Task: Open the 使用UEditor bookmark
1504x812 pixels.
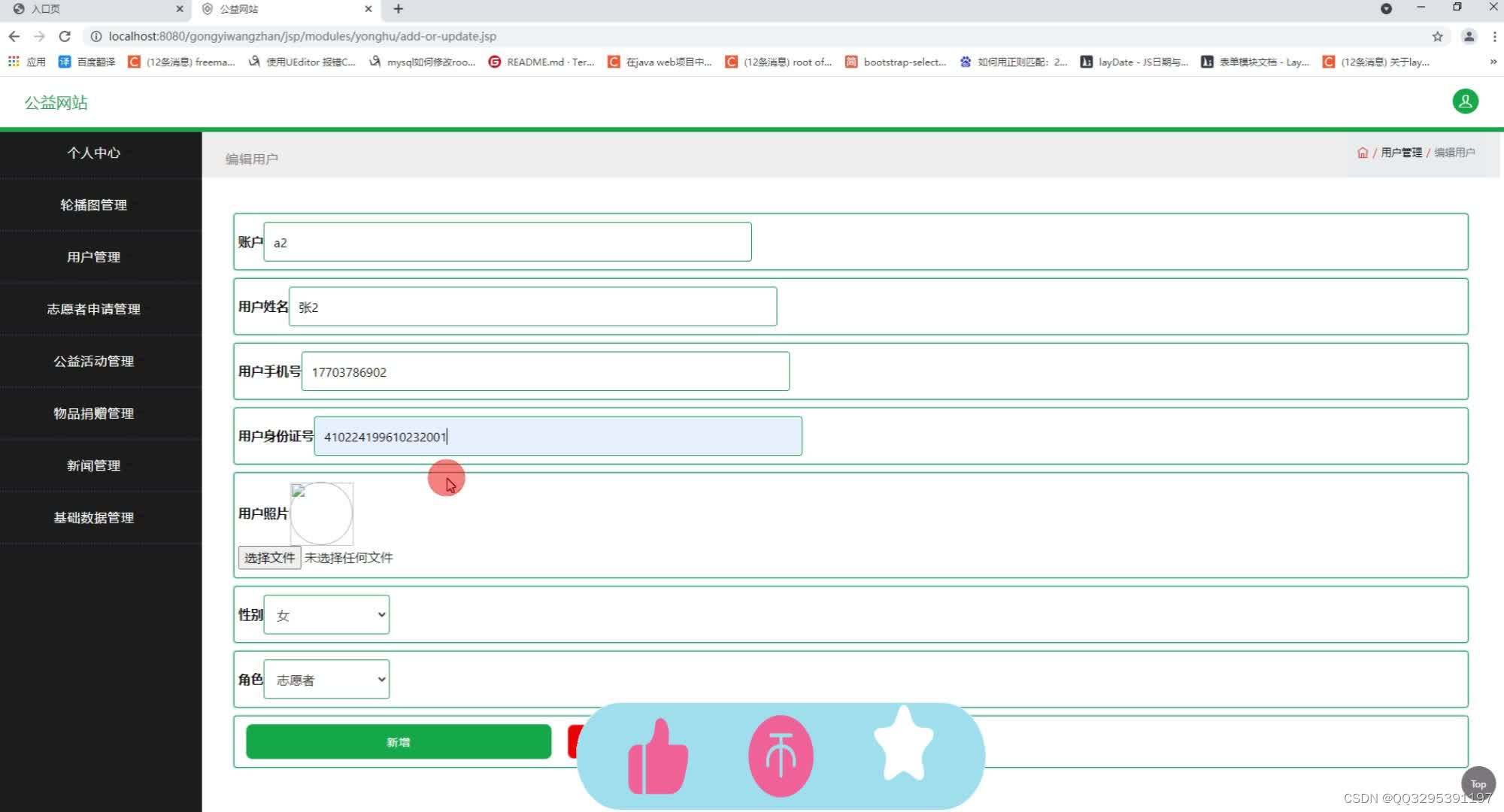Action: coord(302,62)
